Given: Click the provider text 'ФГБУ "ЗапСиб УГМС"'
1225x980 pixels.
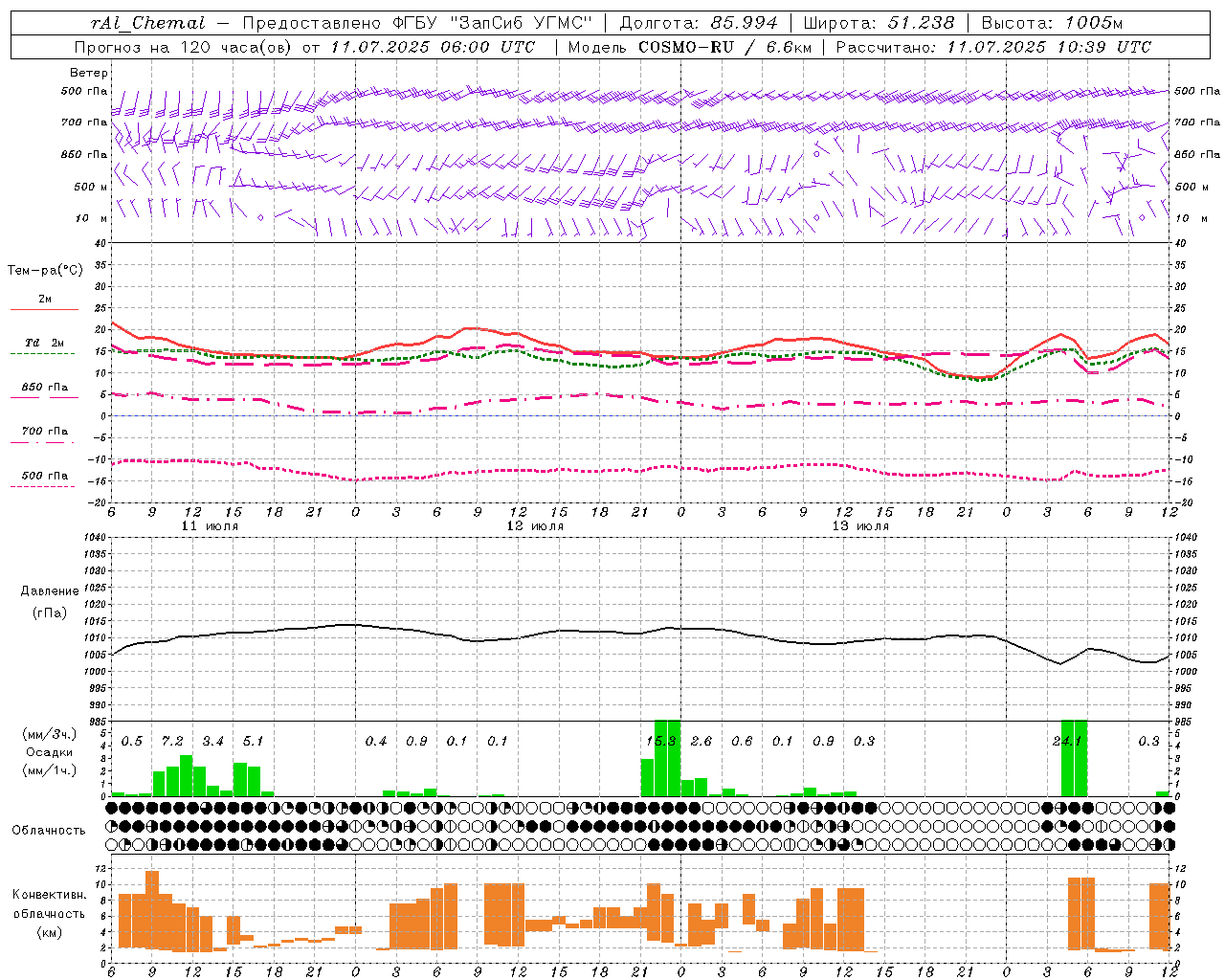Looking at the screenshot, I should 493,23.
